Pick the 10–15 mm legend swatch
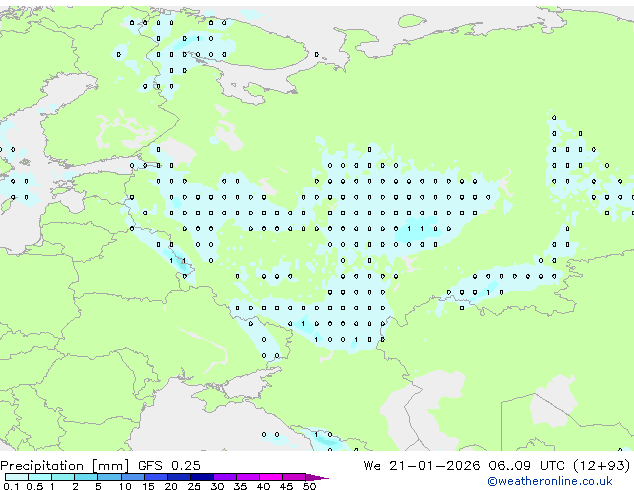 click(x=132, y=477)
